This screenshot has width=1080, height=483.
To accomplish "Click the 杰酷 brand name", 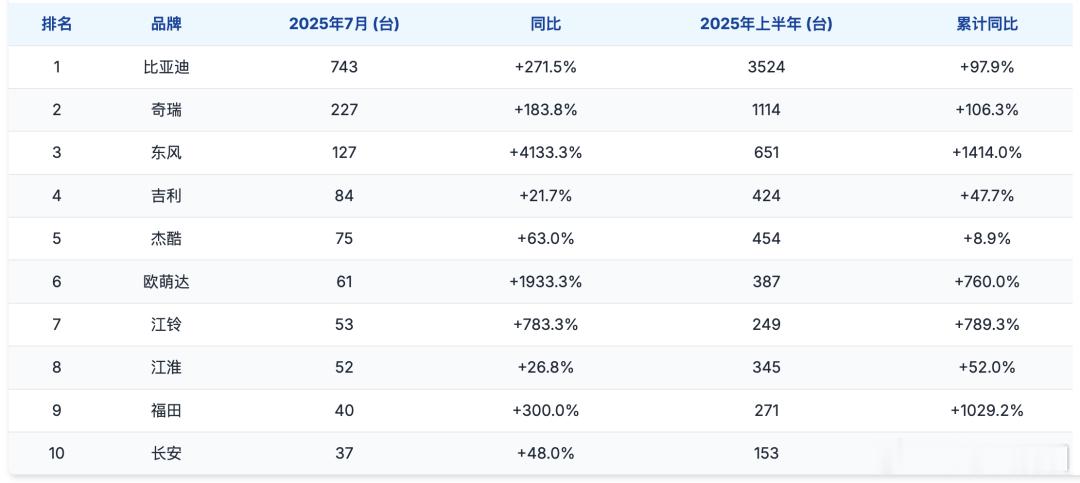I will [166, 238].
